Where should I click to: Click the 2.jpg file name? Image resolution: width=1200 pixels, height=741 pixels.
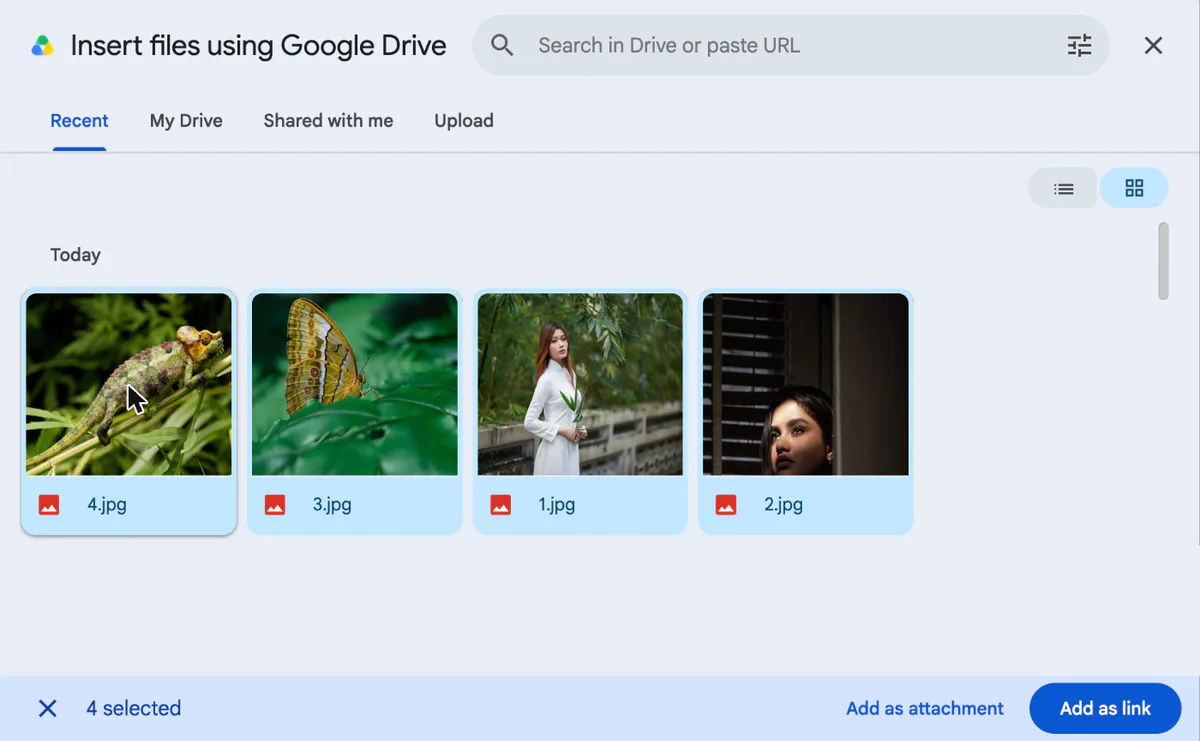pos(784,505)
